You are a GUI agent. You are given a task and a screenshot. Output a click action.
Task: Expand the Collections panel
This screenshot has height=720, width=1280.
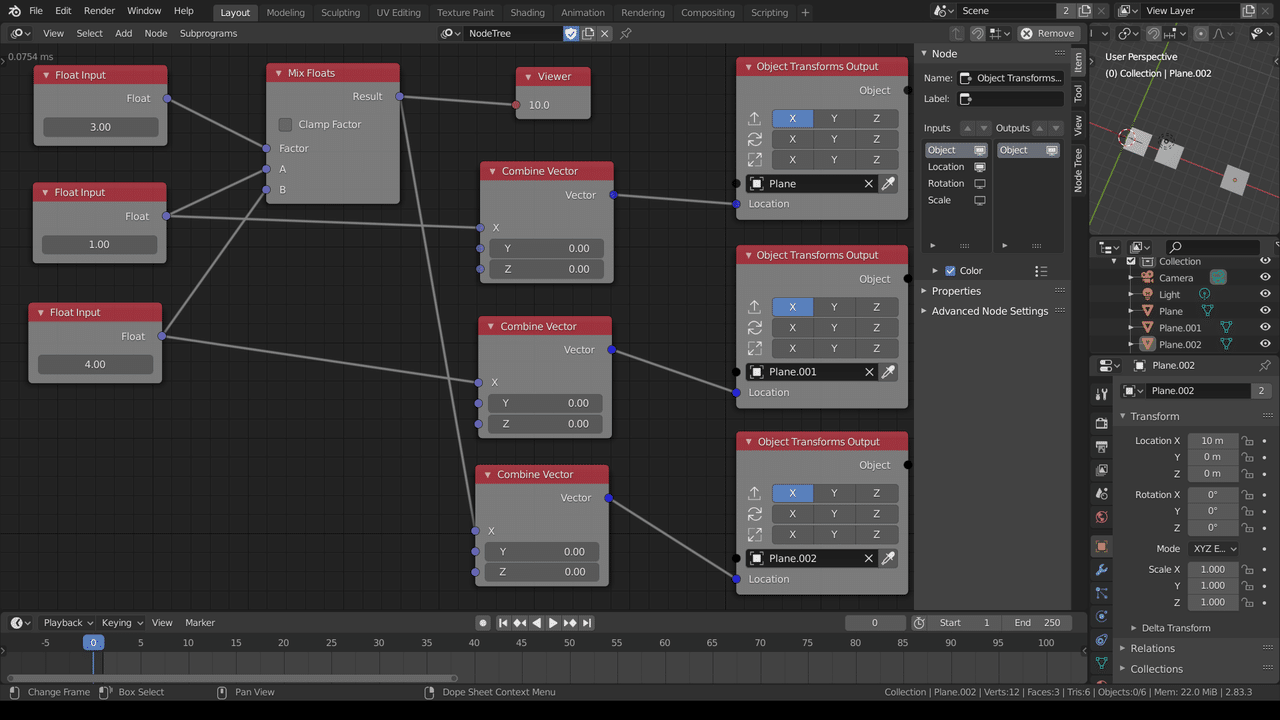(1156, 669)
